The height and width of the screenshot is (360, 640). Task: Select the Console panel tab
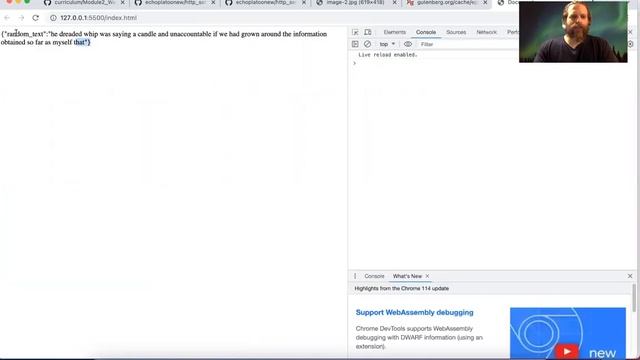point(426,32)
